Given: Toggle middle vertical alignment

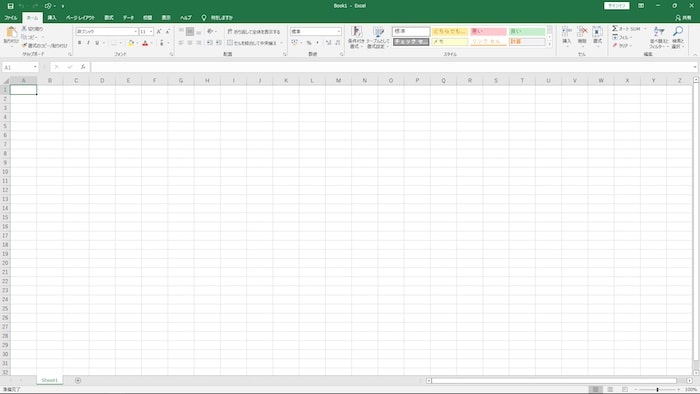Looking at the screenshot, I should tap(190, 32).
